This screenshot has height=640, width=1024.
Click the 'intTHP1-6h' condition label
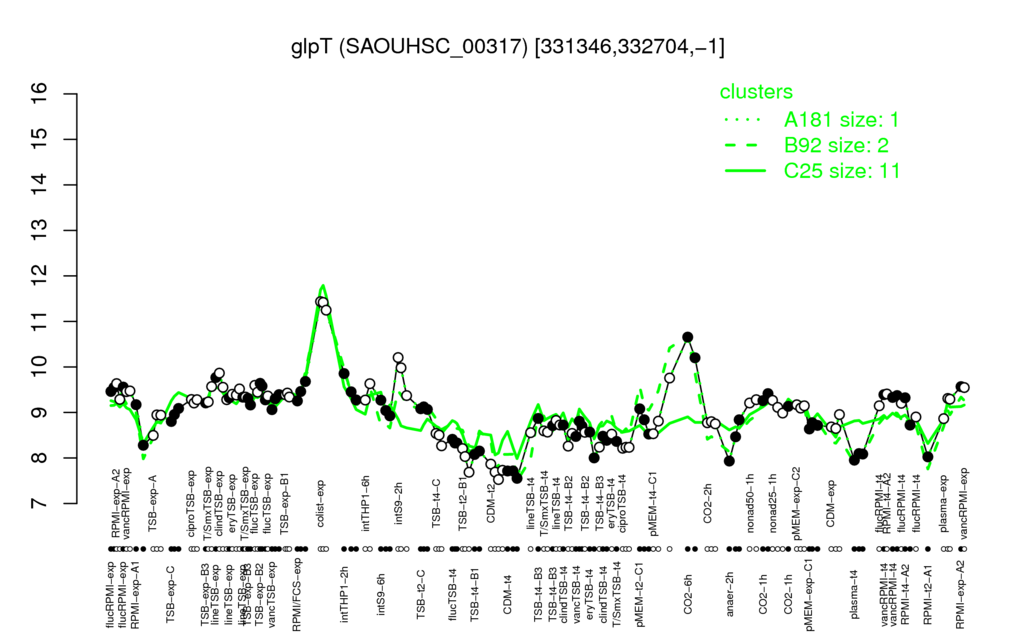pos(366,502)
